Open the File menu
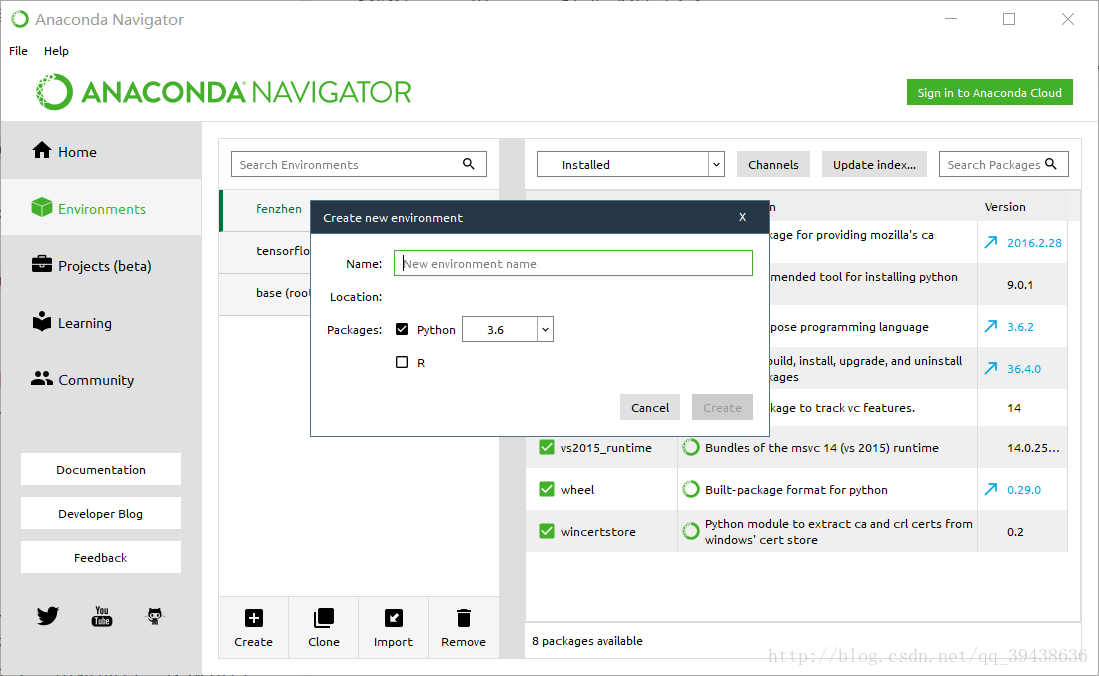Screen dimensions: 1099x676 pyautogui.click(x=18, y=50)
